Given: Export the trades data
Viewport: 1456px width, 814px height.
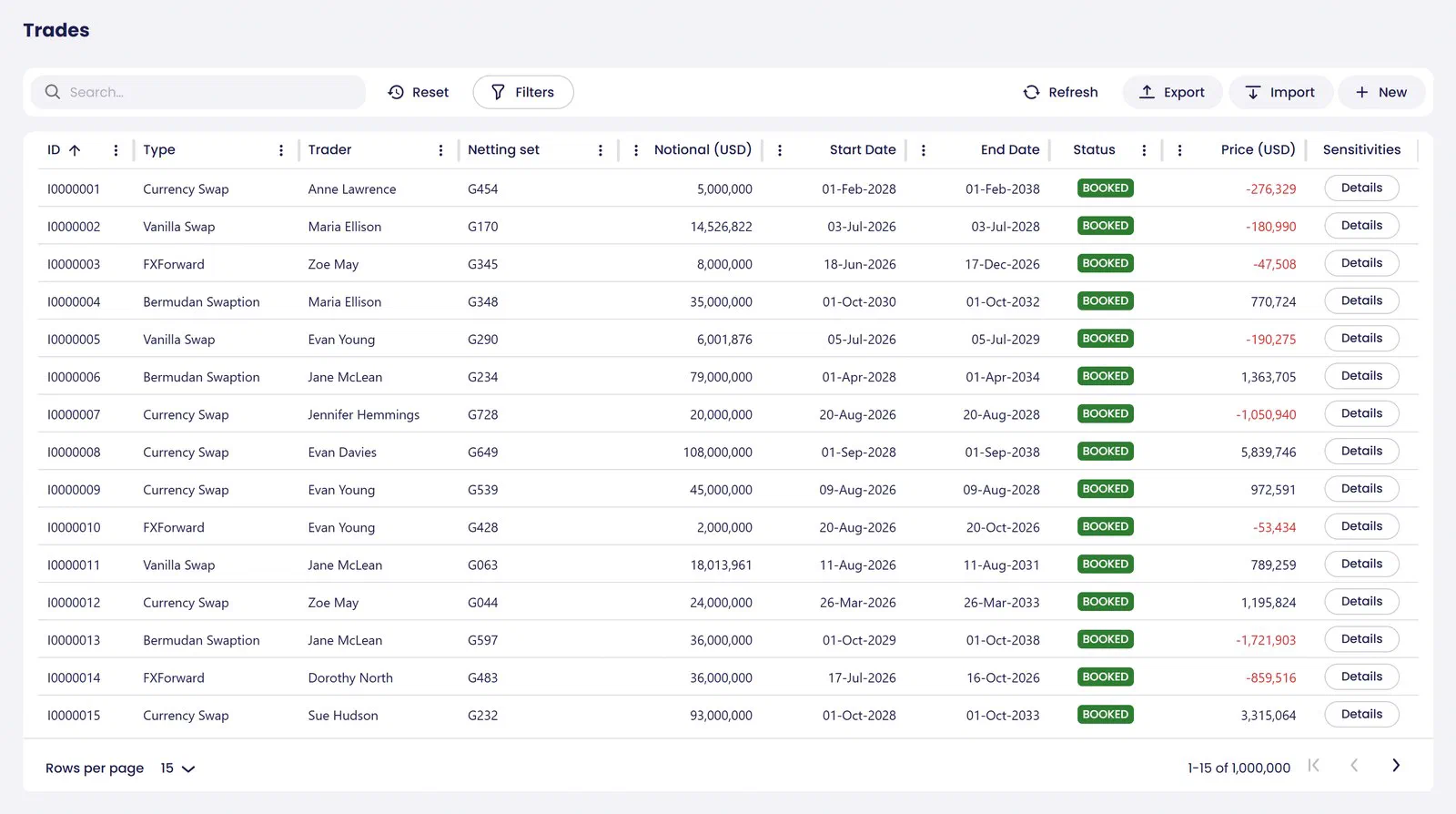Looking at the screenshot, I should pos(1172,92).
